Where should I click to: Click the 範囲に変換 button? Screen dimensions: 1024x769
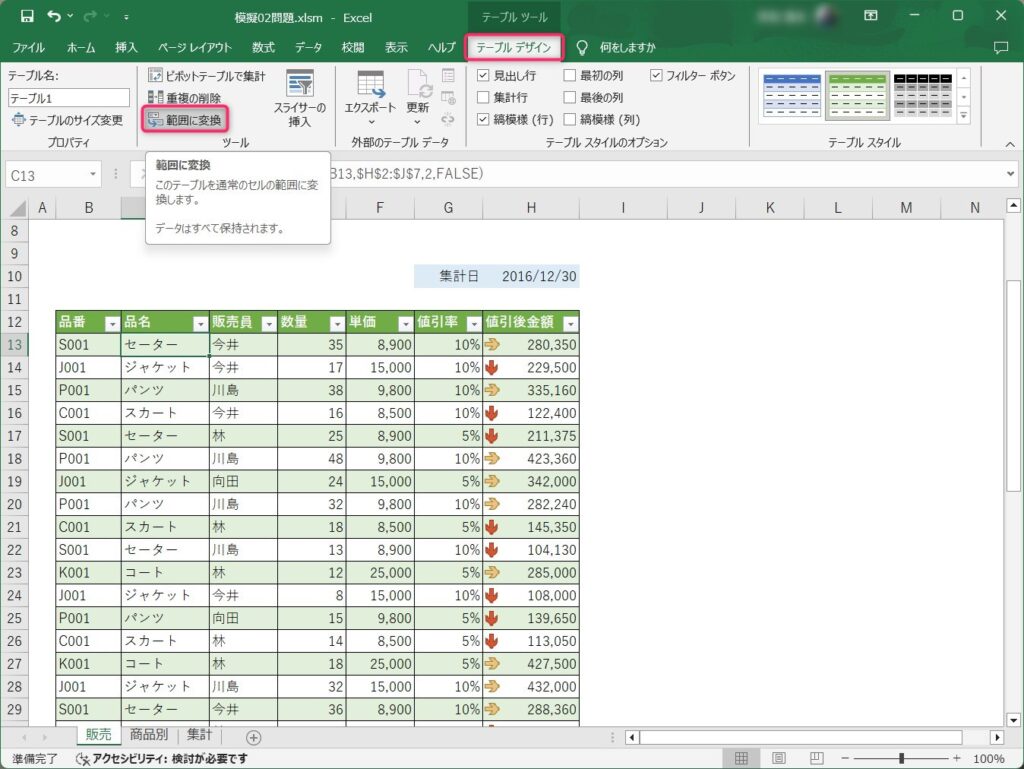coord(185,120)
